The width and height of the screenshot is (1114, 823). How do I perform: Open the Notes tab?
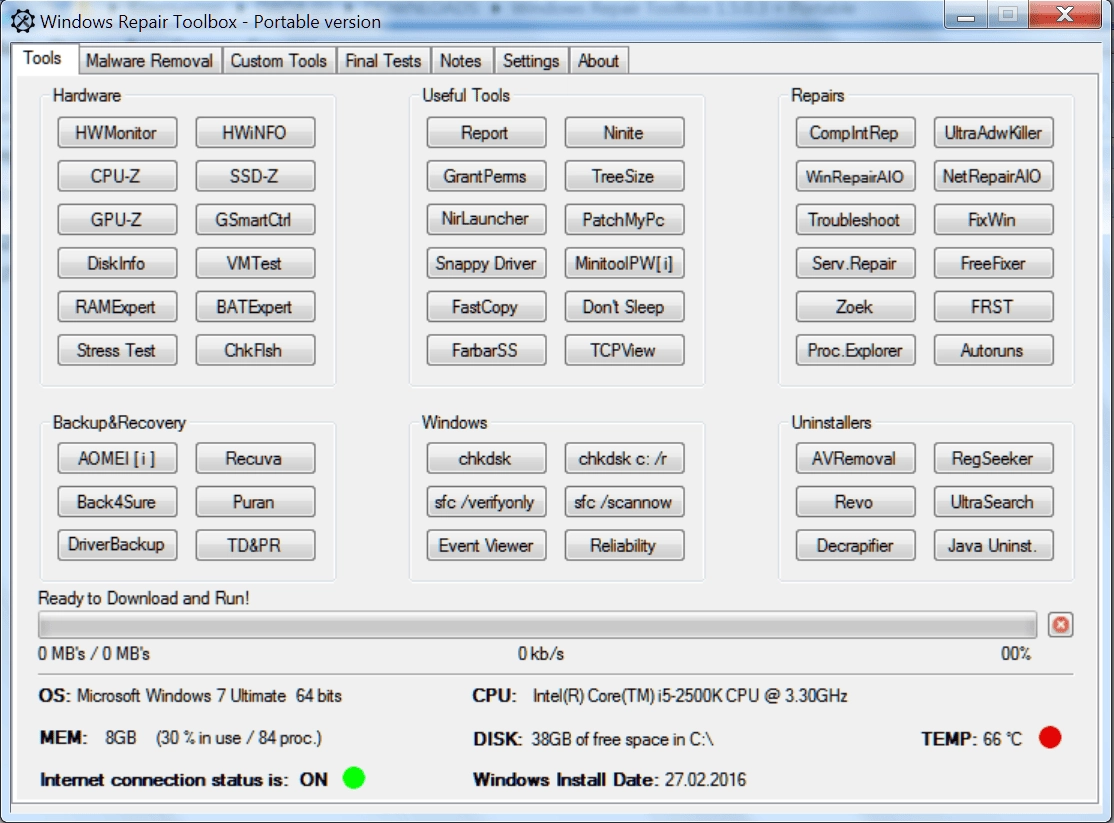click(460, 61)
